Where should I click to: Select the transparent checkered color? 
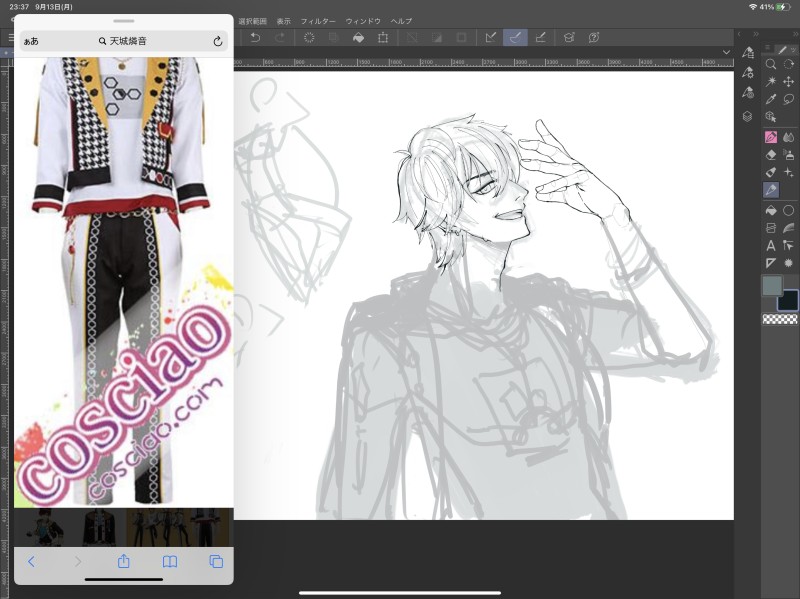pos(780,319)
